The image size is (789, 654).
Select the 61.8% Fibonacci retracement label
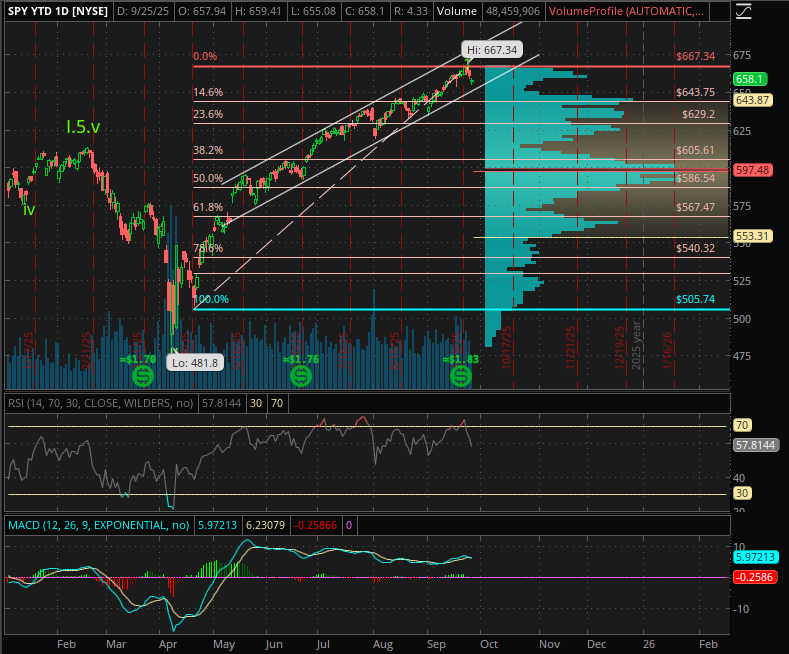[208, 207]
